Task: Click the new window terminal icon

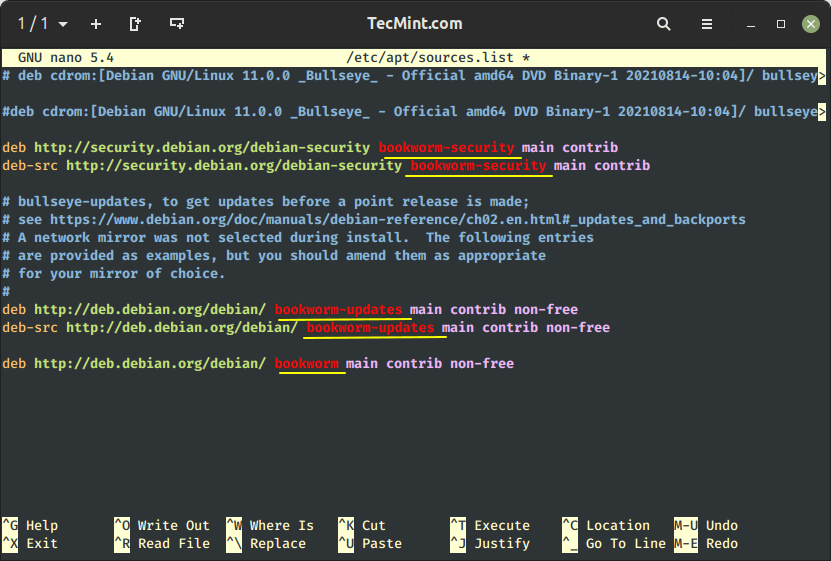Action: pos(176,24)
